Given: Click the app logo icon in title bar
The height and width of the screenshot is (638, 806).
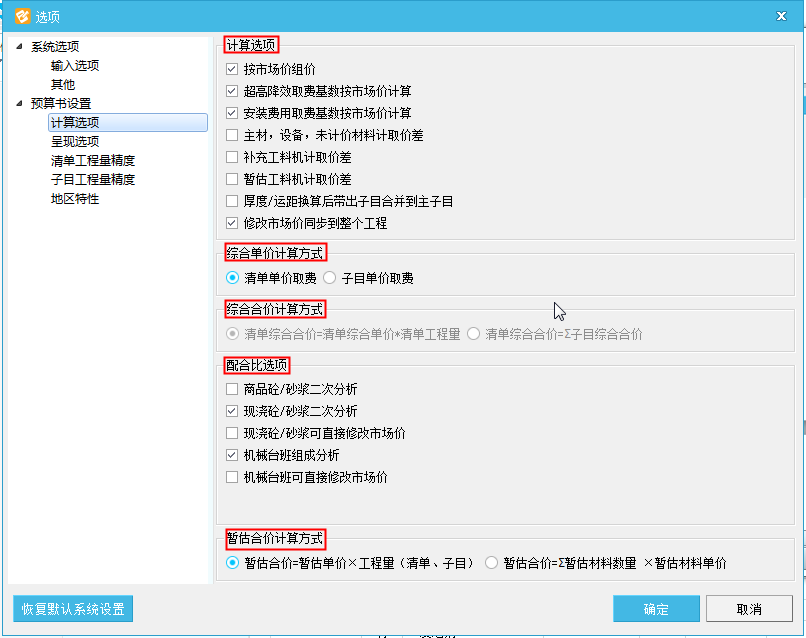Looking at the screenshot, I should [x=19, y=15].
